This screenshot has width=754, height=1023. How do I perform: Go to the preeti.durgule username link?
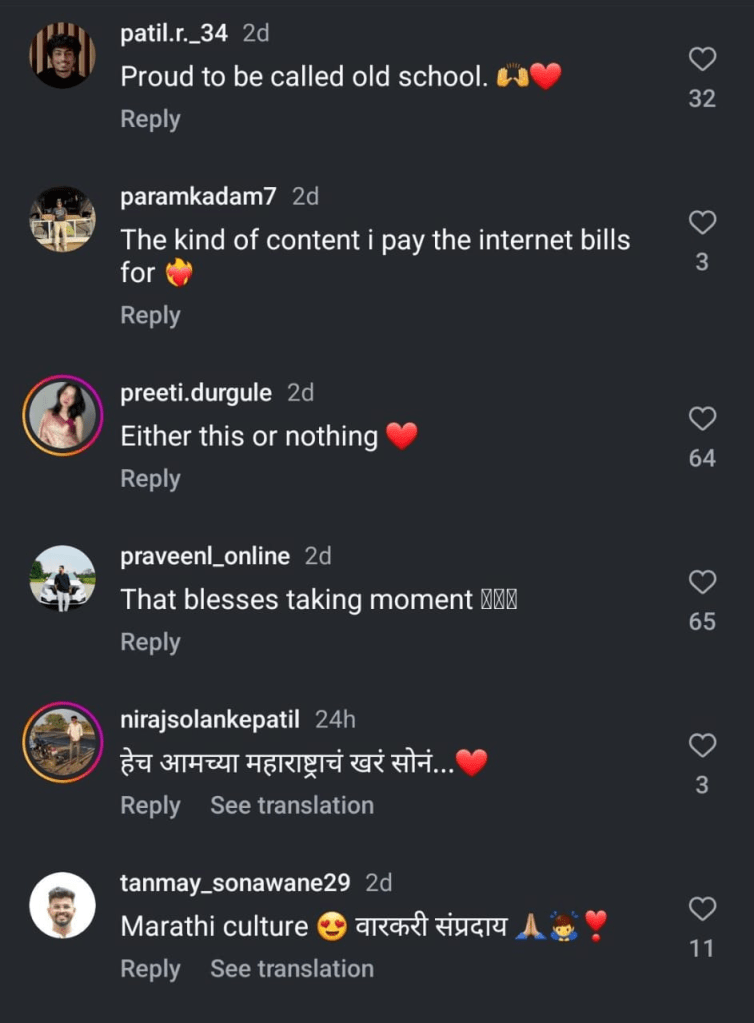point(196,393)
